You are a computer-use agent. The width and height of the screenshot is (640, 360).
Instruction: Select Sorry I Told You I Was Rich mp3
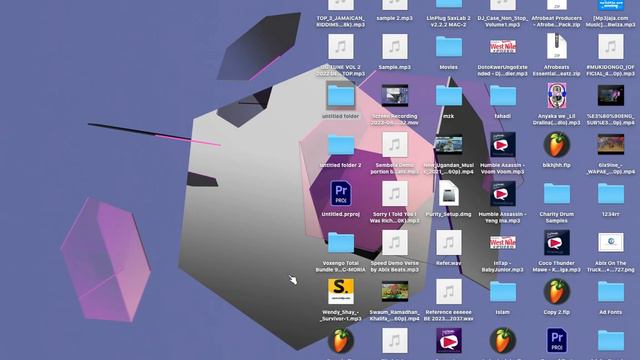click(x=394, y=194)
